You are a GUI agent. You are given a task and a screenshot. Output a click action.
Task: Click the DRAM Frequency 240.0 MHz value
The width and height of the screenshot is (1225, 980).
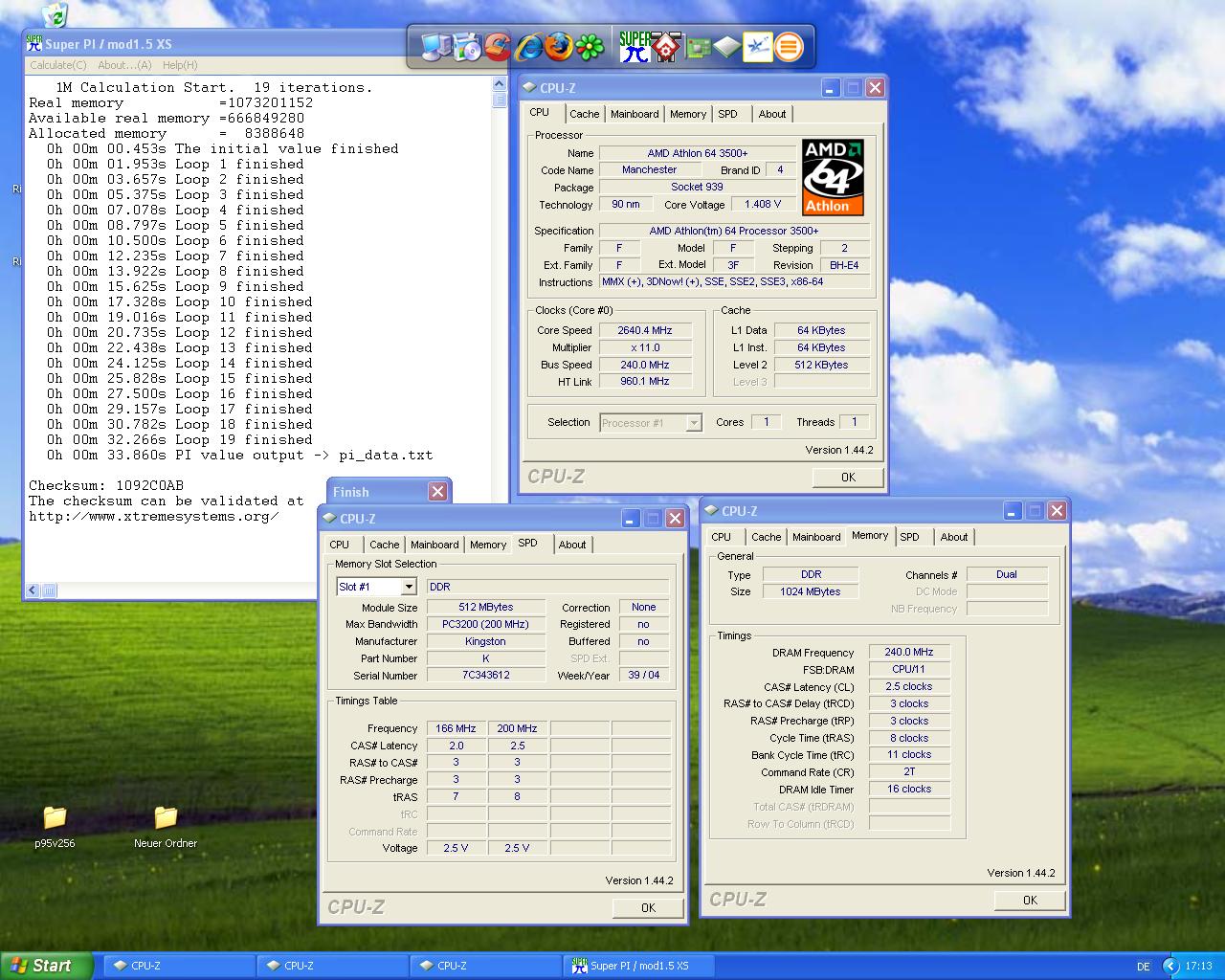pos(909,652)
